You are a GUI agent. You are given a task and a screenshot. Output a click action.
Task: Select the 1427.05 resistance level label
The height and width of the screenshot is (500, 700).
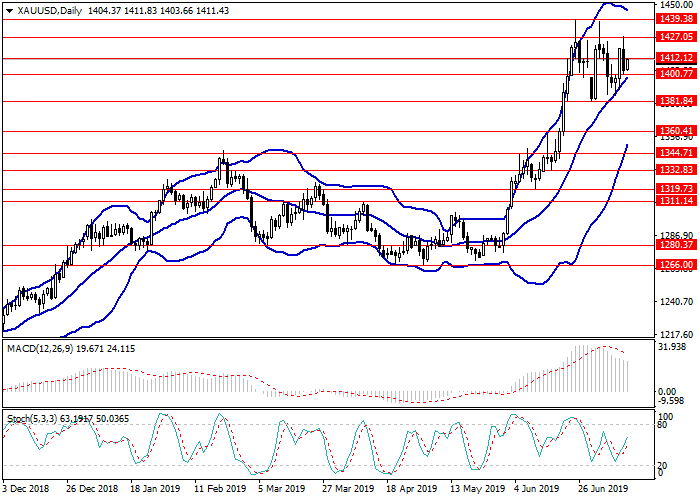[676, 37]
